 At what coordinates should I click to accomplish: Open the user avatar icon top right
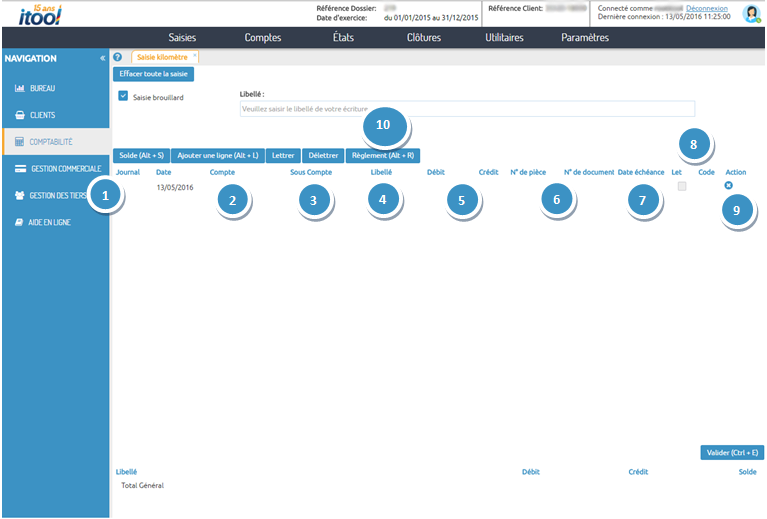click(751, 13)
